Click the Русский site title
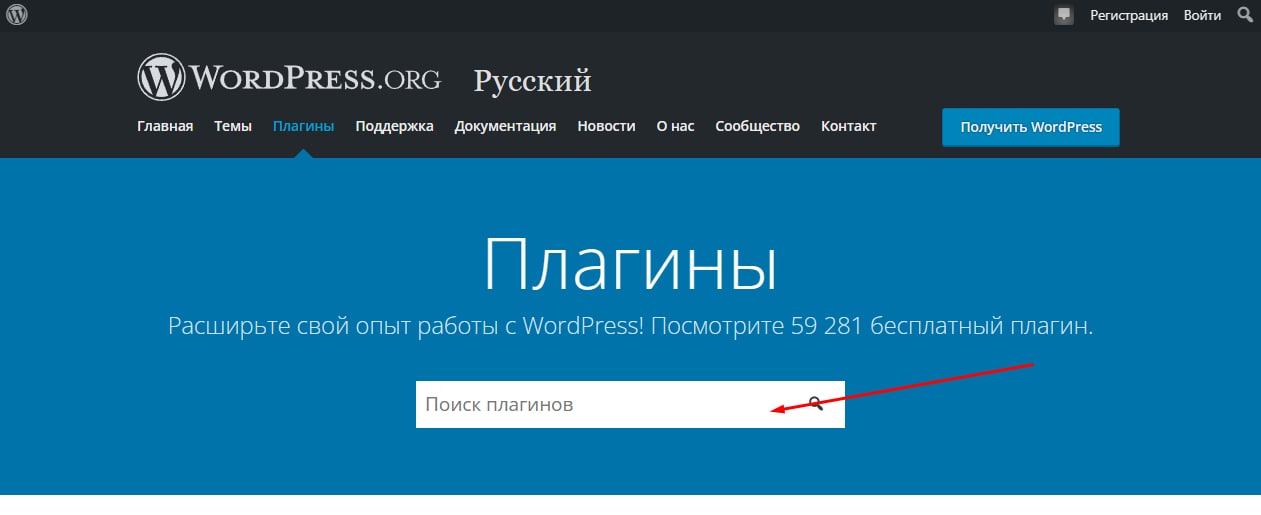Image resolution: width=1261 pixels, height=515 pixels. tap(532, 81)
